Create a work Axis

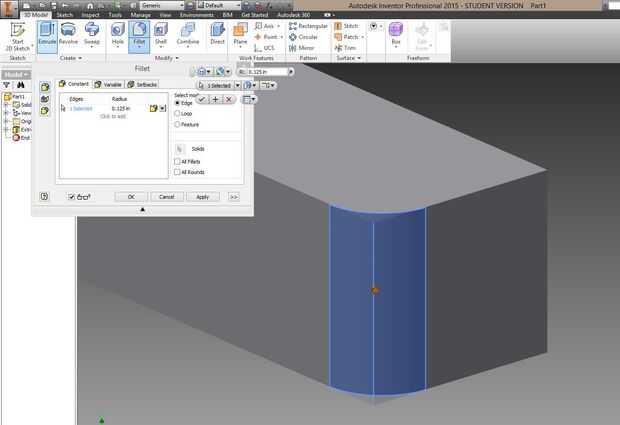pyautogui.click(x=268, y=26)
